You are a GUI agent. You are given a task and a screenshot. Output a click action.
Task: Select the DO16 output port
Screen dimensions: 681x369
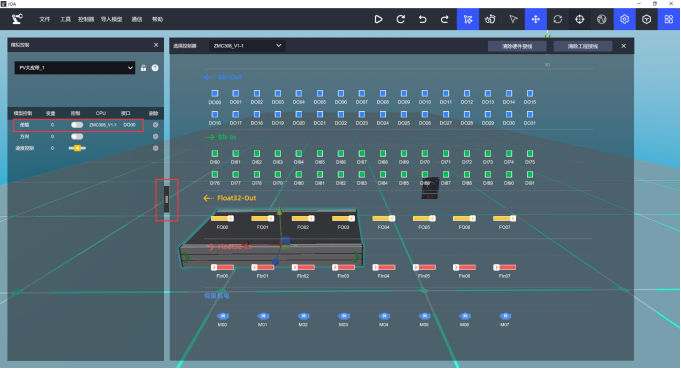(x=215, y=114)
